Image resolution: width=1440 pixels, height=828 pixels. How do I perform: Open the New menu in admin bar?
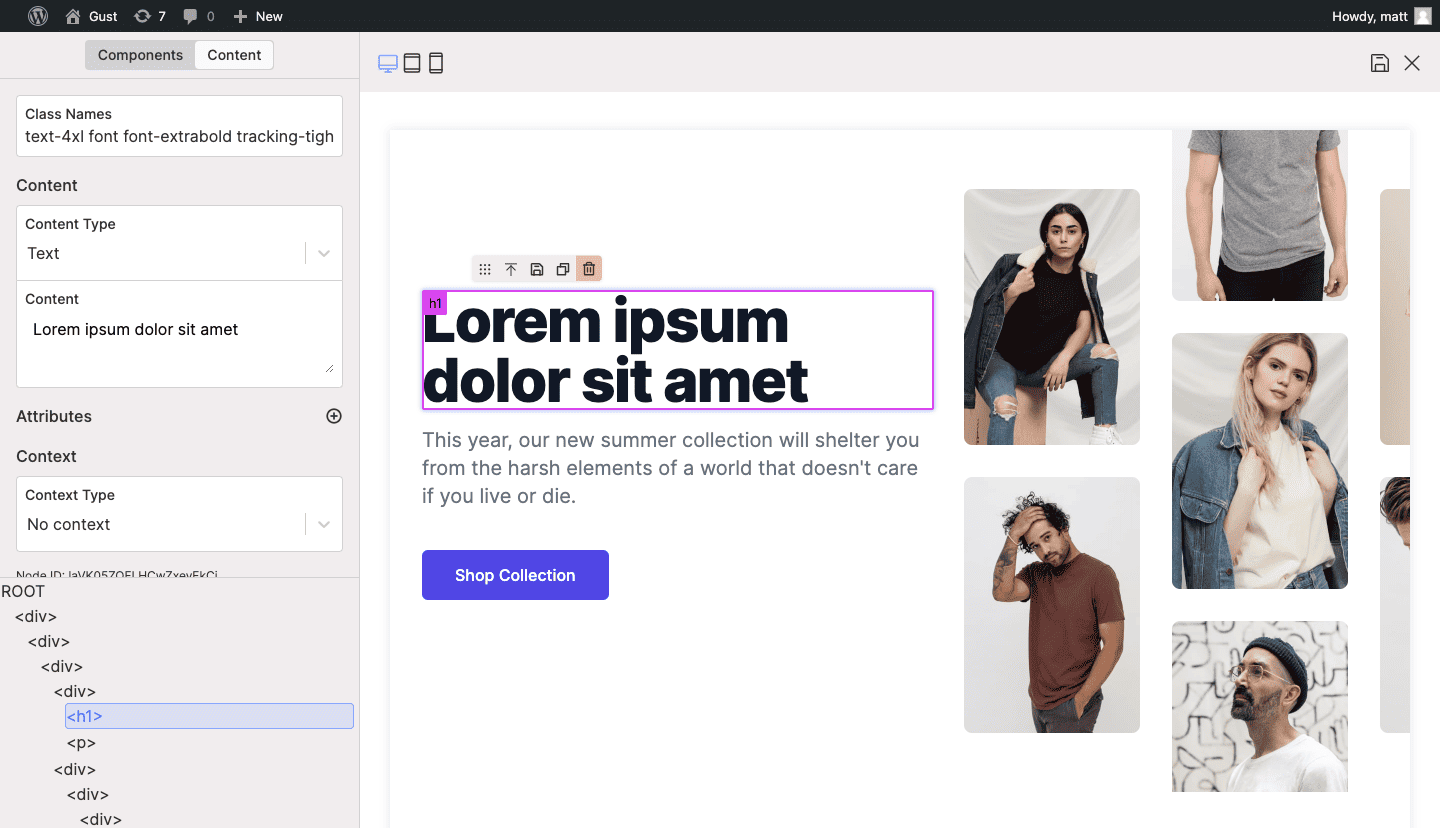(258, 16)
